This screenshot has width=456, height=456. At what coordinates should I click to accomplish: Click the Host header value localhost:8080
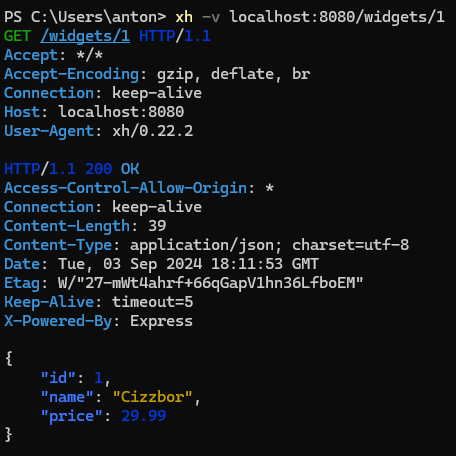(121, 112)
